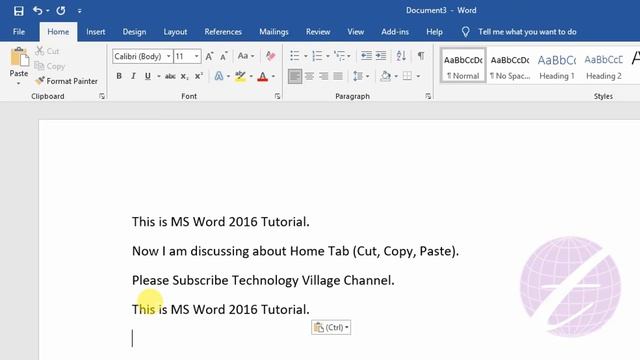Click the Paste clipboard icon
This screenshot has height=360, width=640.
coord(19,57)
